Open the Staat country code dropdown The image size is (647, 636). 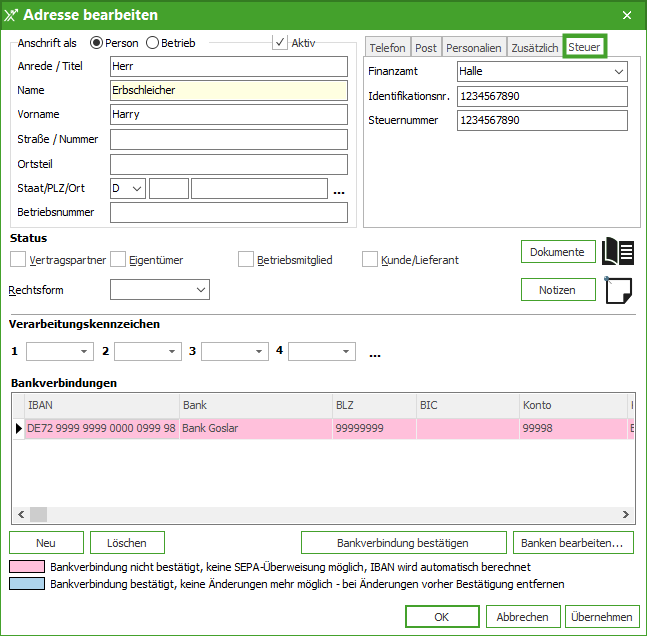tap(137, 188)
